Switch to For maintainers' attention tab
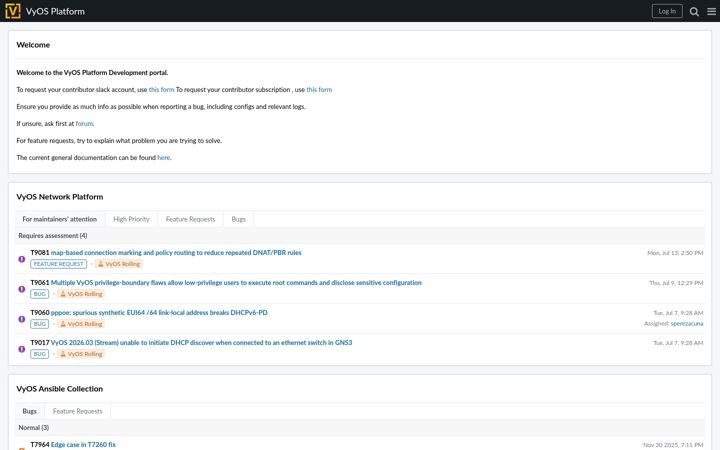720x450 pixels. coord(60,219)
